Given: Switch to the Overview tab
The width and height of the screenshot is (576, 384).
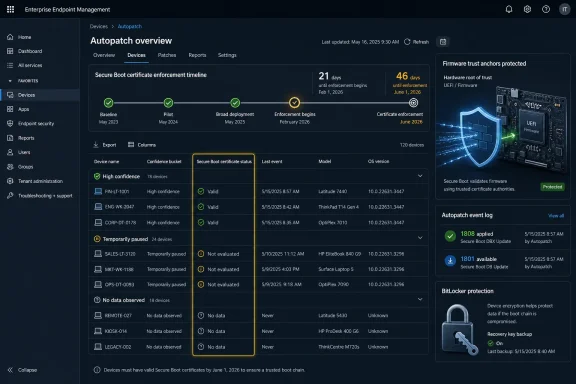Looking at the screenshot, I should (x=104, y=55).
